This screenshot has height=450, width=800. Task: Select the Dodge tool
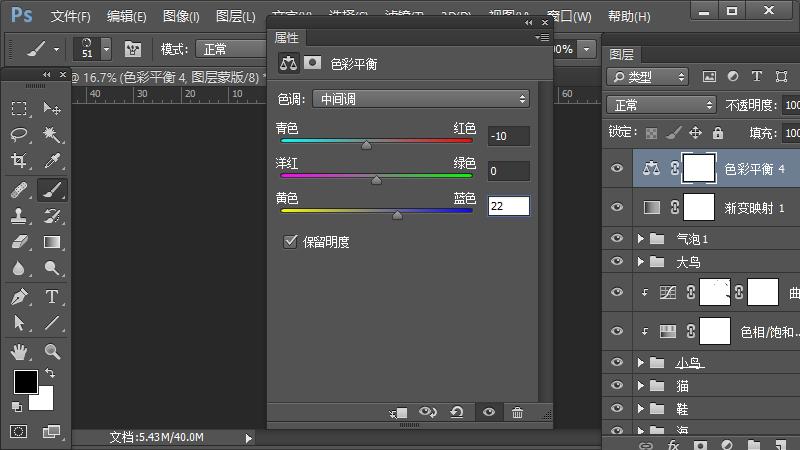(52, 268)
